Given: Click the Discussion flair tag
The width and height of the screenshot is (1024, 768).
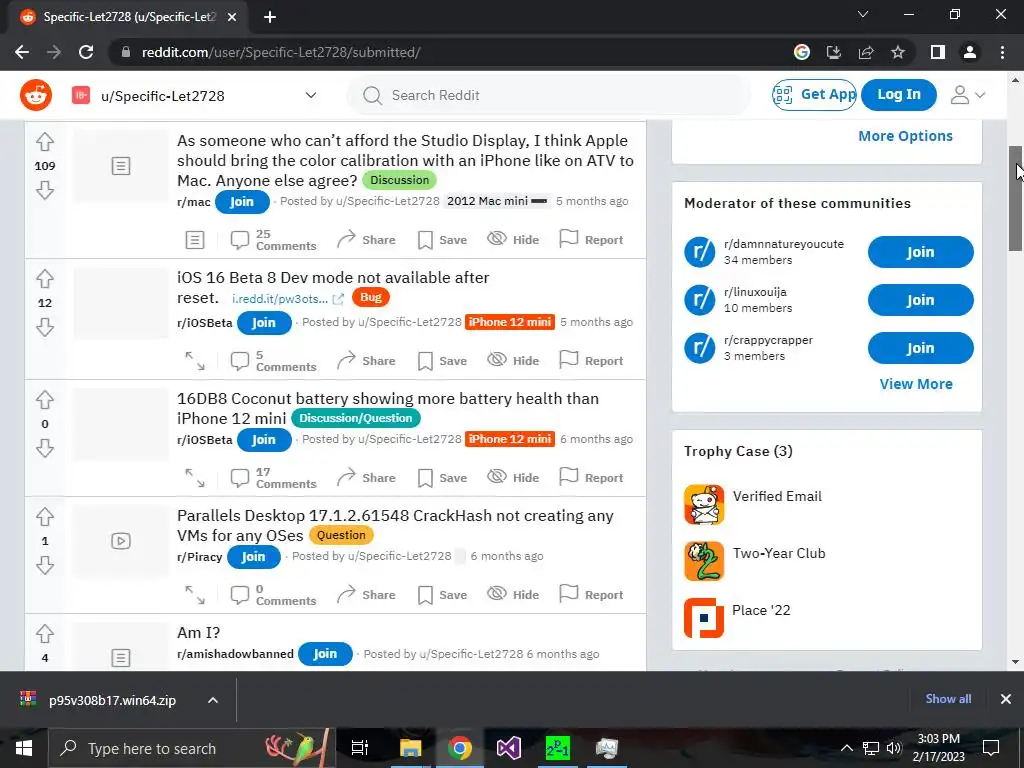Looking at the screenshot, I should pyautogui.click(x=400, y=180).
